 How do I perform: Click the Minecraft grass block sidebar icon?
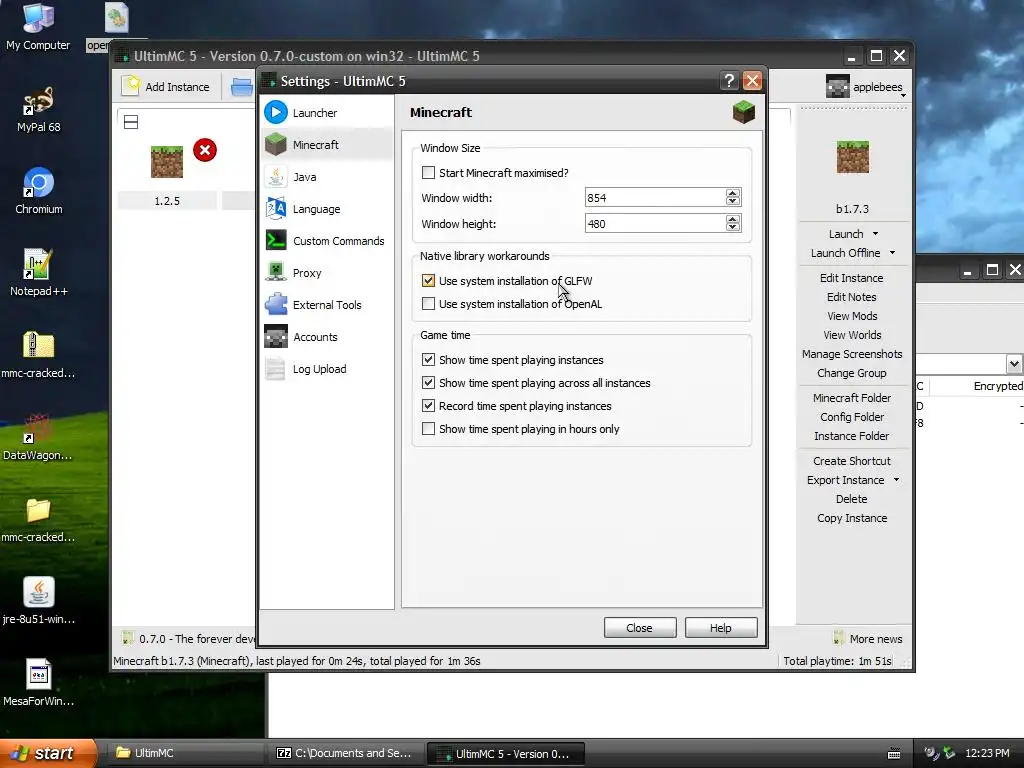point(276,144)
